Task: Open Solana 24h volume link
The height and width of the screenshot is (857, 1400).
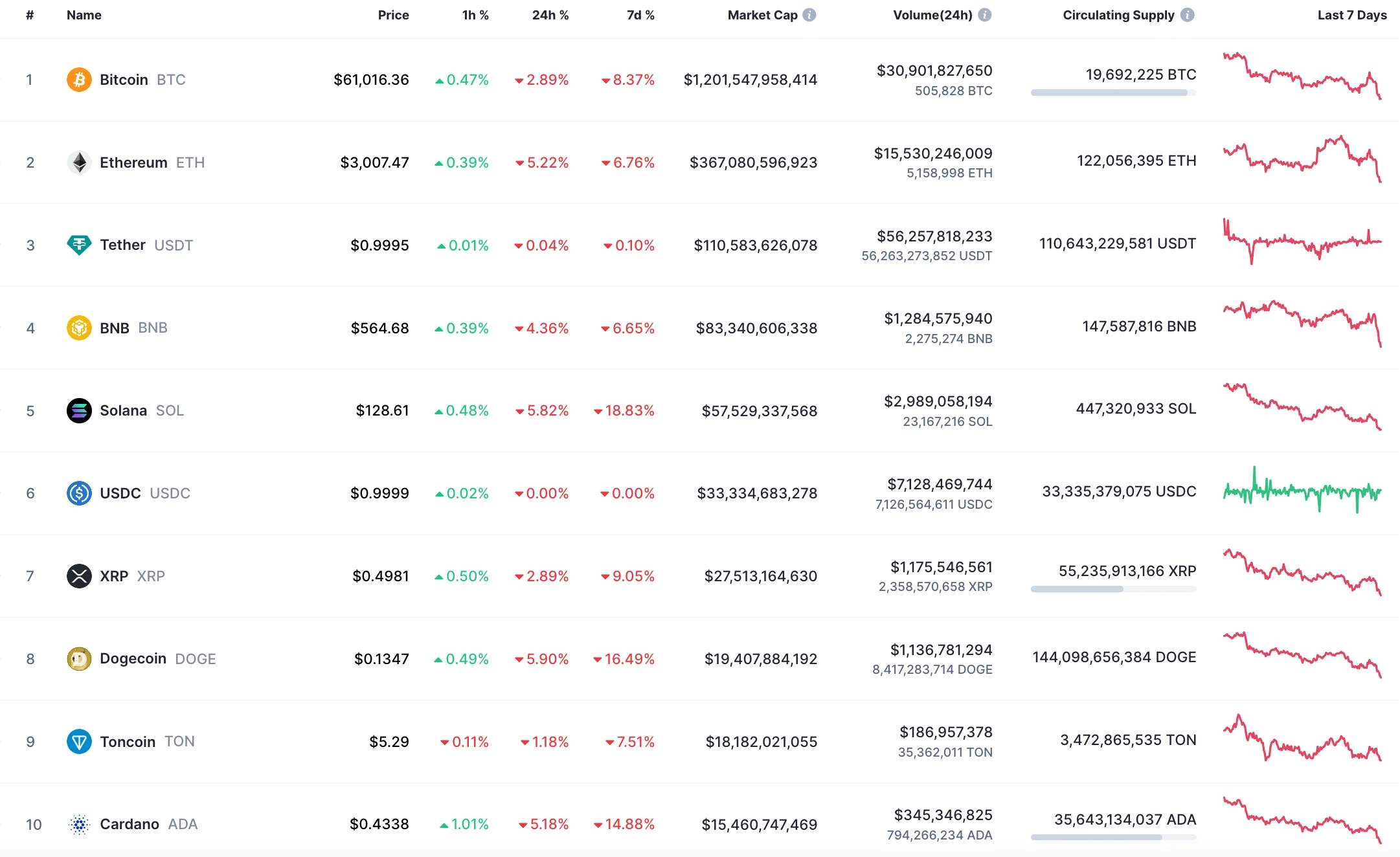Action: tap(938, 401)
